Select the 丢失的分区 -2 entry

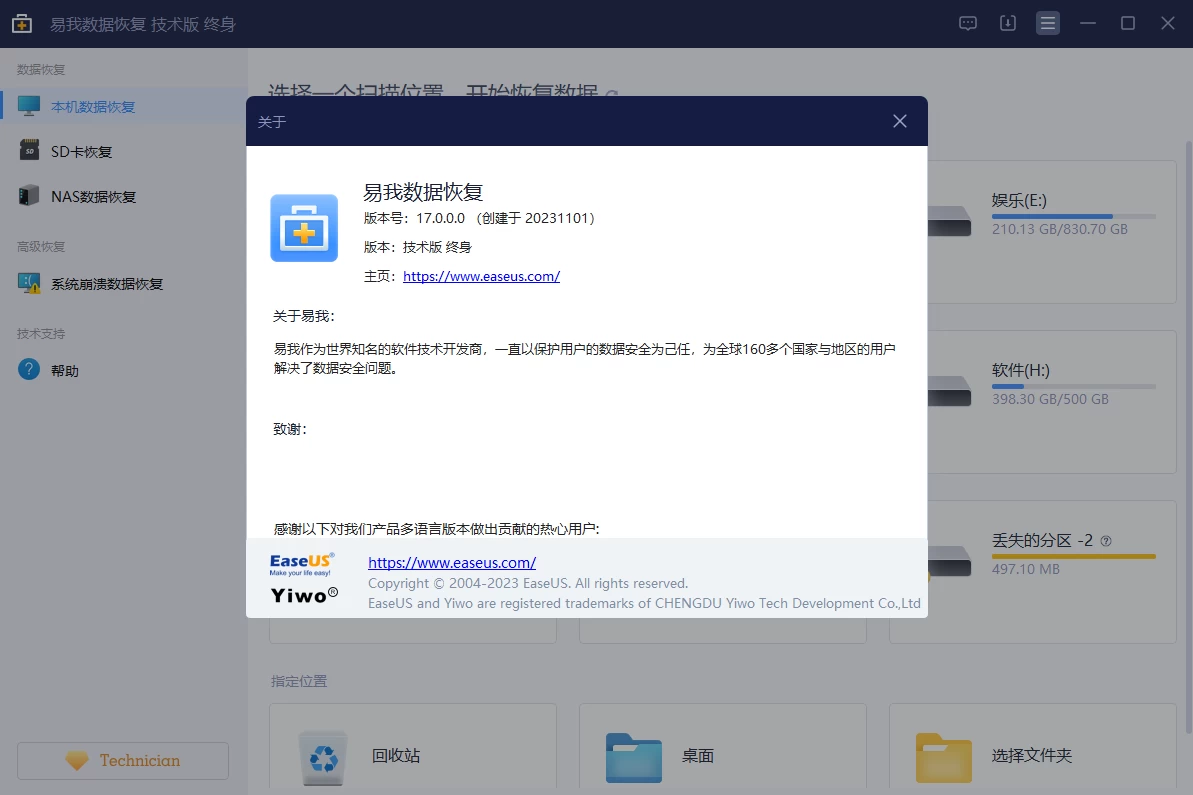pyautogui.click(x=1051, y=571)
